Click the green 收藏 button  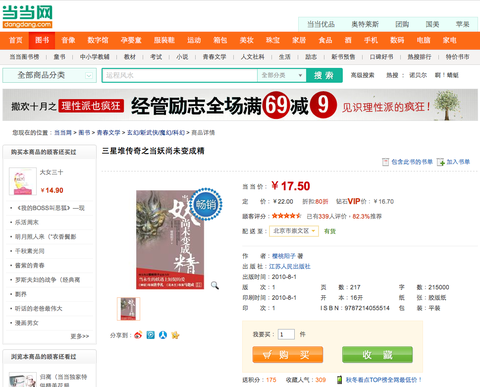click(x=377, y=355)
